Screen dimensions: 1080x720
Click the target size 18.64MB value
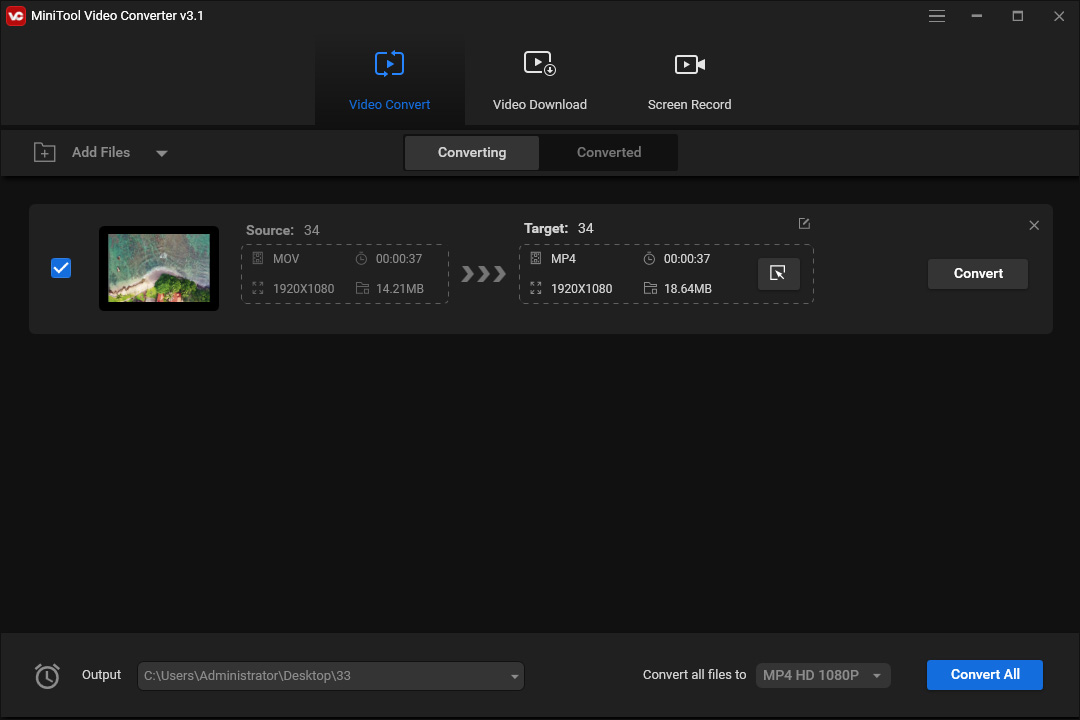coord(687,289)
